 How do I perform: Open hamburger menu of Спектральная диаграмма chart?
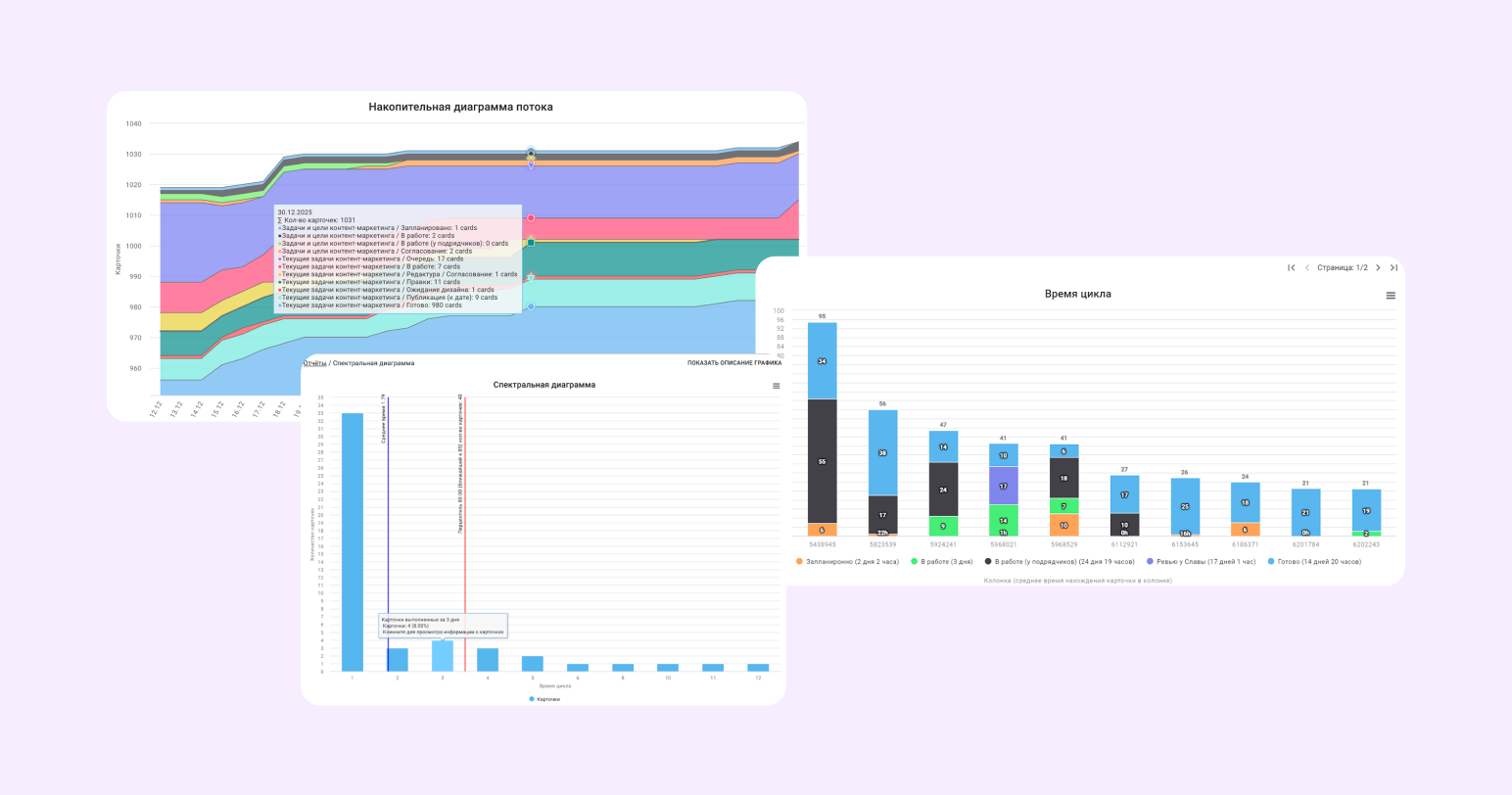tap(777, 386)
